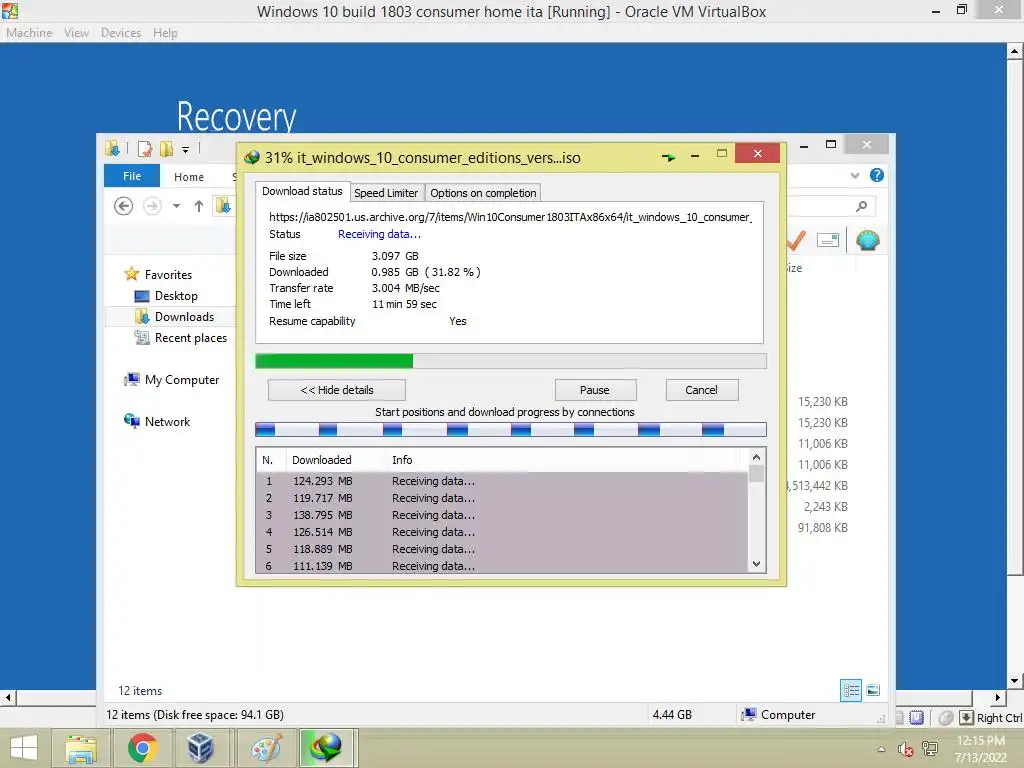This screenshot has height=768, width=1024.
Task: Select Downloads in navigation pane
Action: (184, 317)
